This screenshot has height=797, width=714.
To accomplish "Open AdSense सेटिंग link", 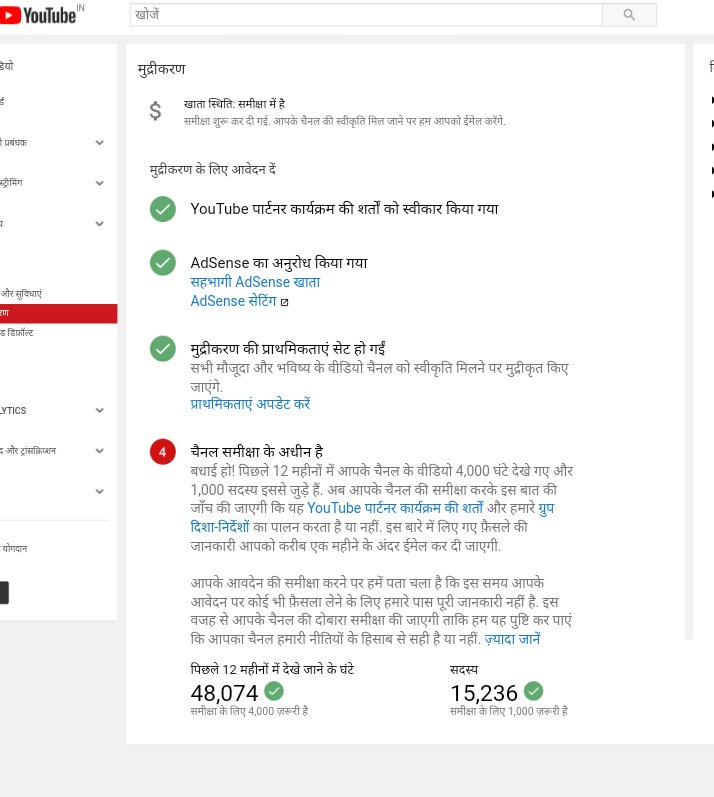I will point(233,301).
